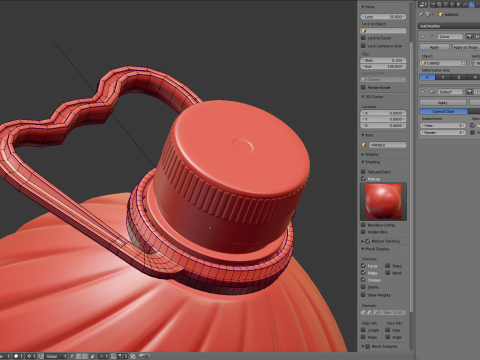
Task: Click the red matcap preview thumbnail
Action: [383, 201]
